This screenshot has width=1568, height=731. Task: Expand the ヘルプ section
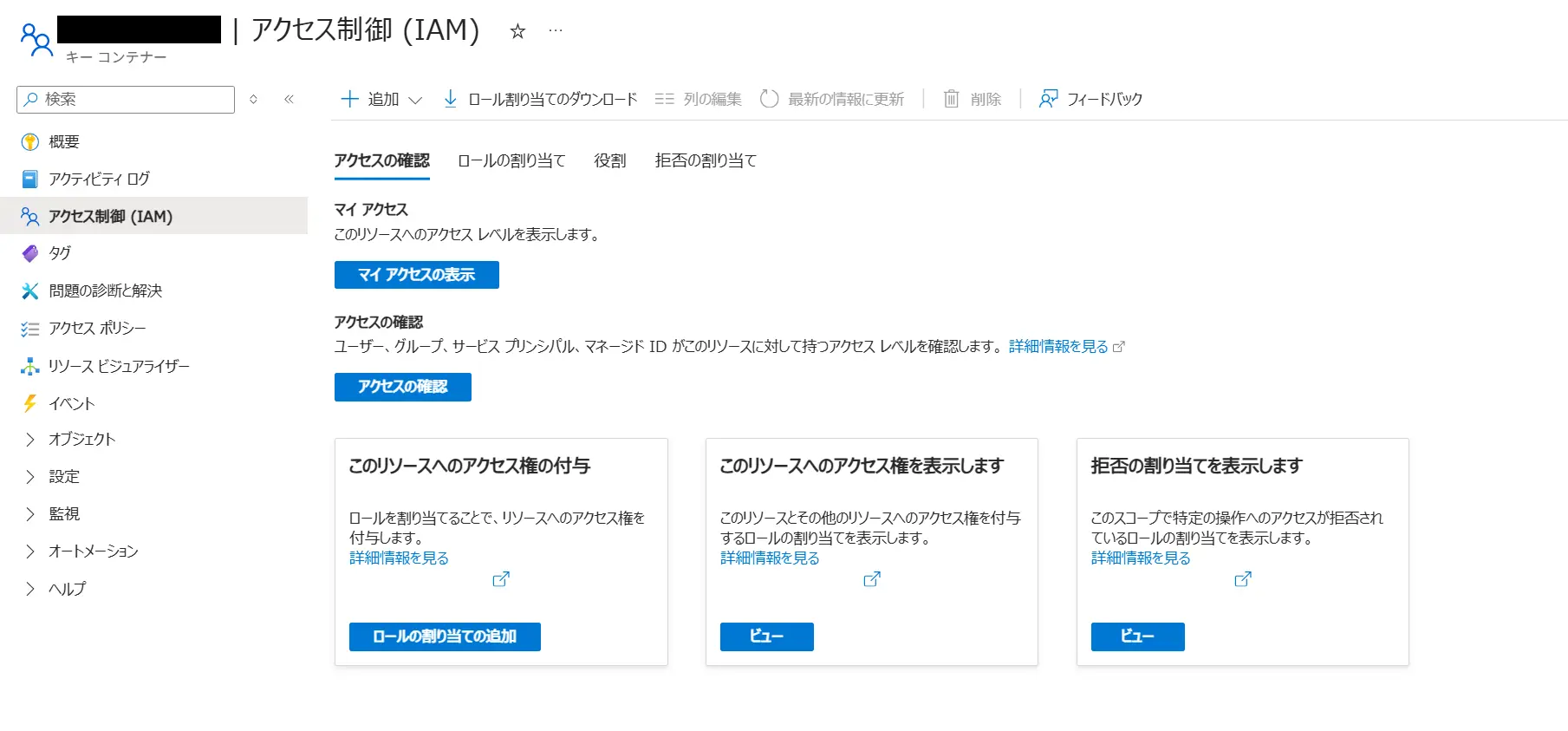[30, 589]
